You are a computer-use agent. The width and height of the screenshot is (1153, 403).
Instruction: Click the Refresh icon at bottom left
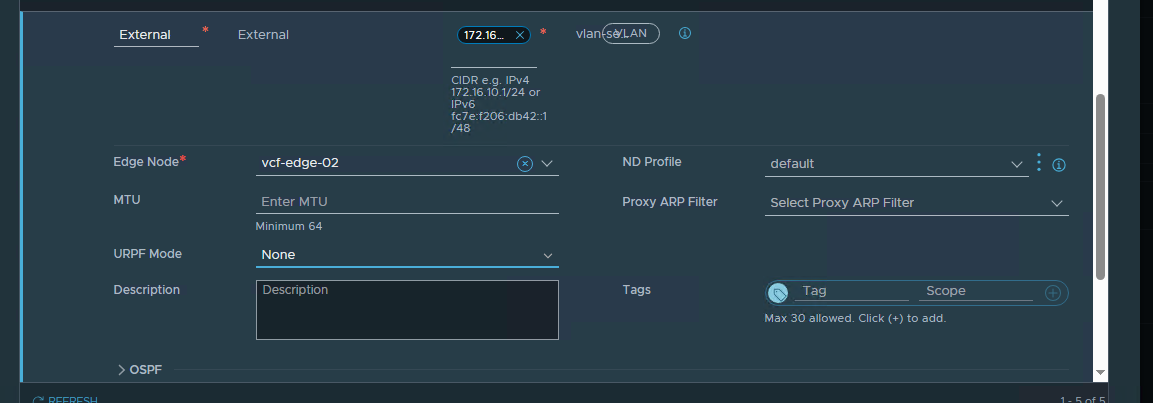coord(38,400)
